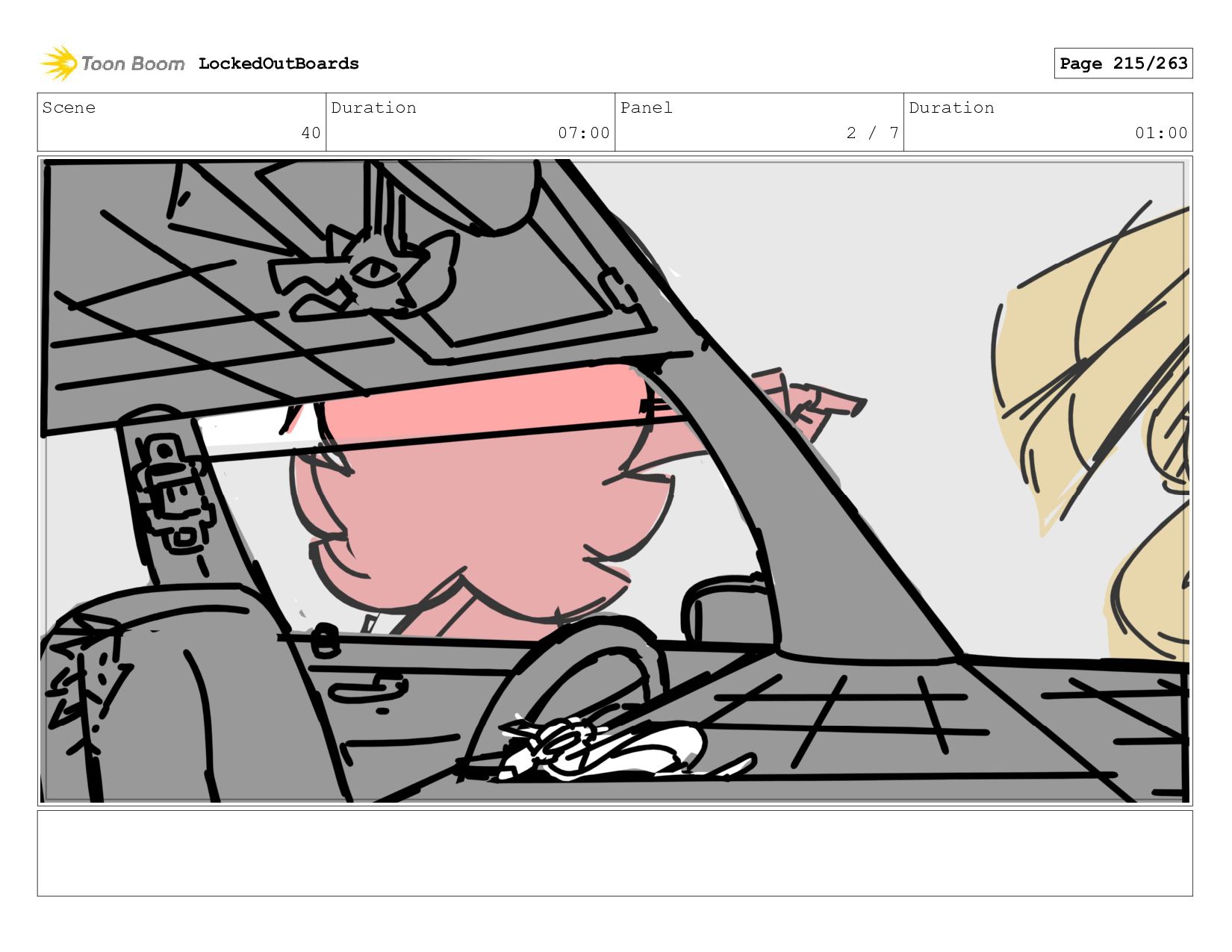Viewport: 1232px width, 952px height.
Task: Select the panel count 2 / 7
Action: [x=872, y=133]
